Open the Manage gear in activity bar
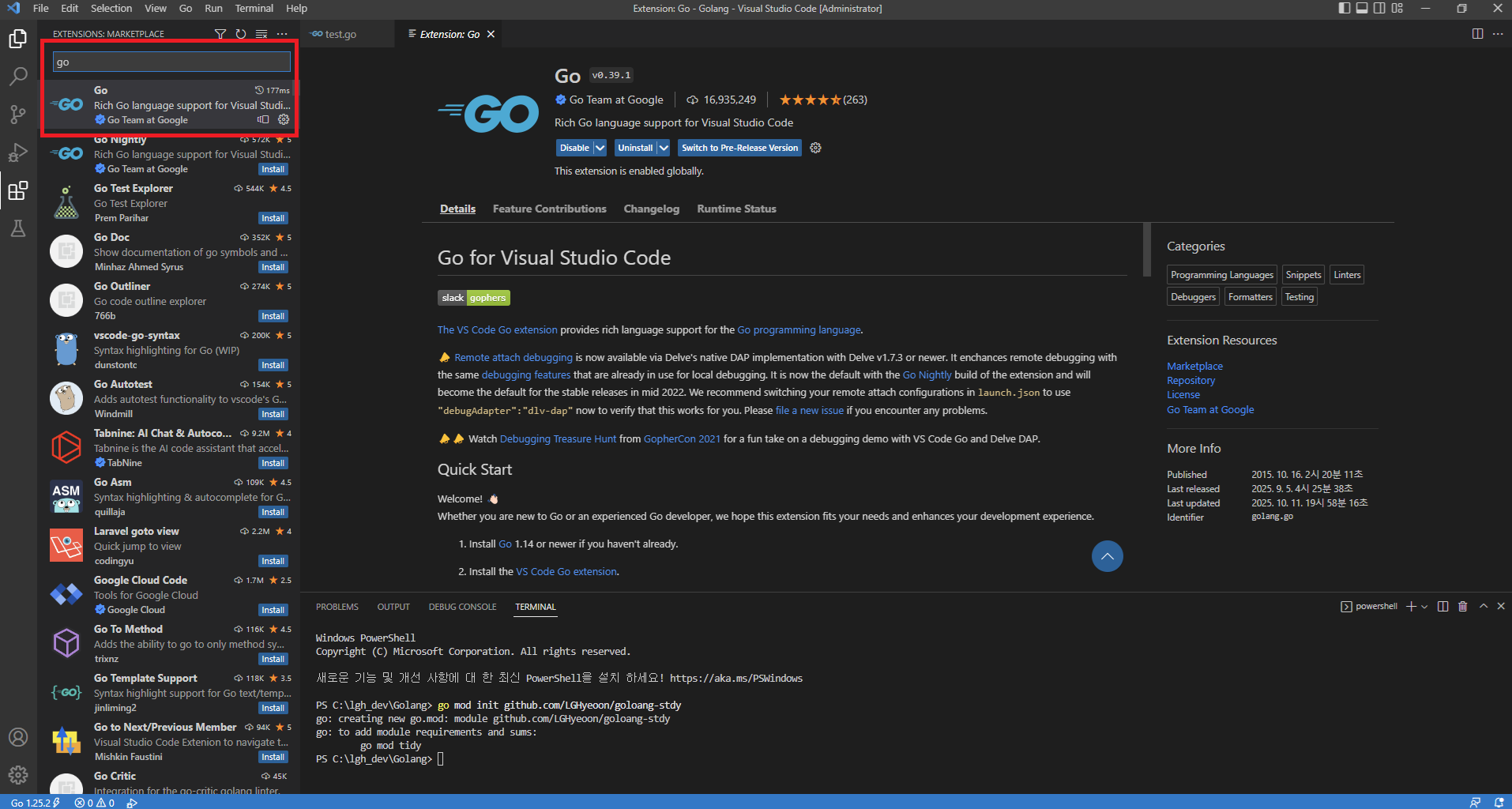 pos(18,775)
